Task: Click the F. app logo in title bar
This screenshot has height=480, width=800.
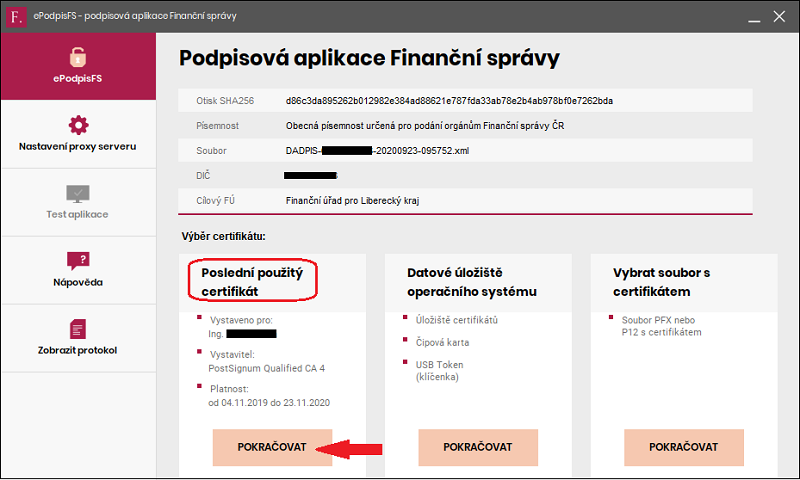Action: coord(15,17)
